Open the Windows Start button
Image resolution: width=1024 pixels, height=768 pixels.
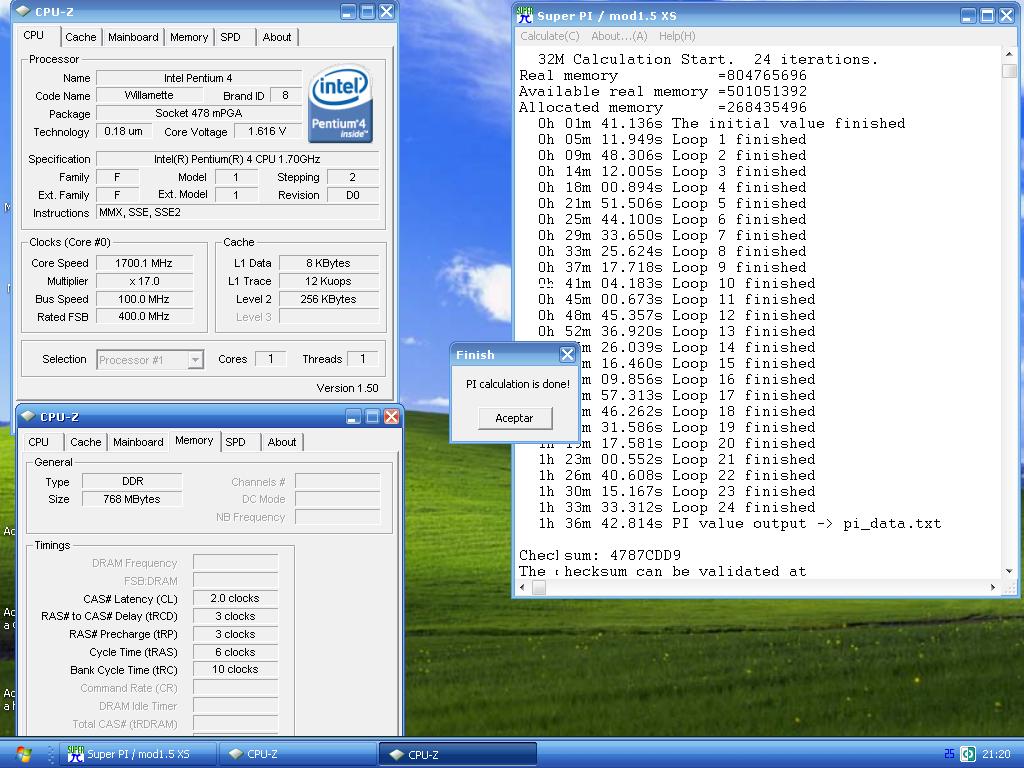point(22,754)
